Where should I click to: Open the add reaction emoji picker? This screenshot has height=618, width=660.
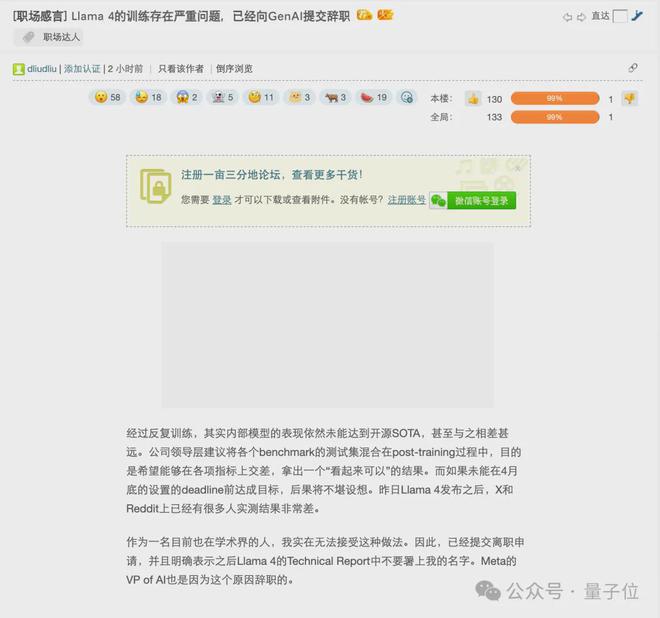(x=407, y=97)
